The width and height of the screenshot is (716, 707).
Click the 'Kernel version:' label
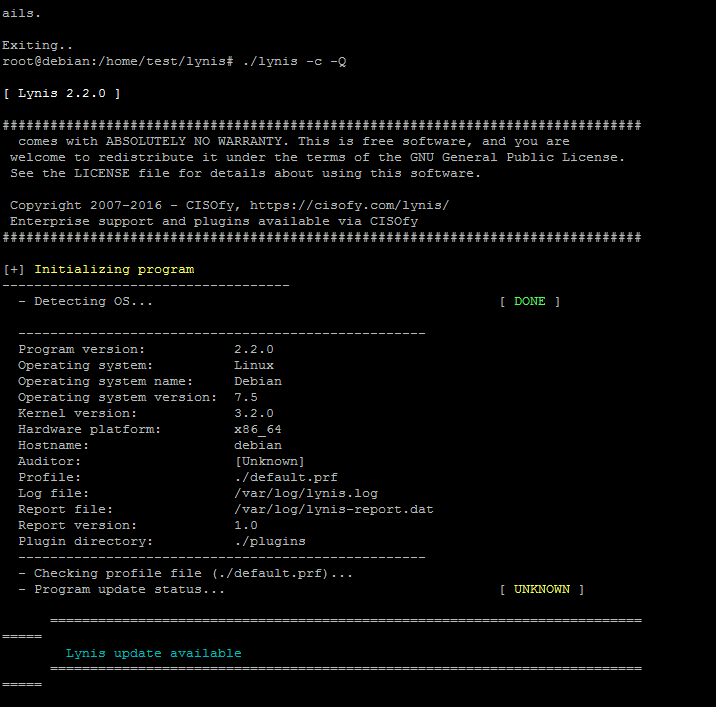click(77, 413)
